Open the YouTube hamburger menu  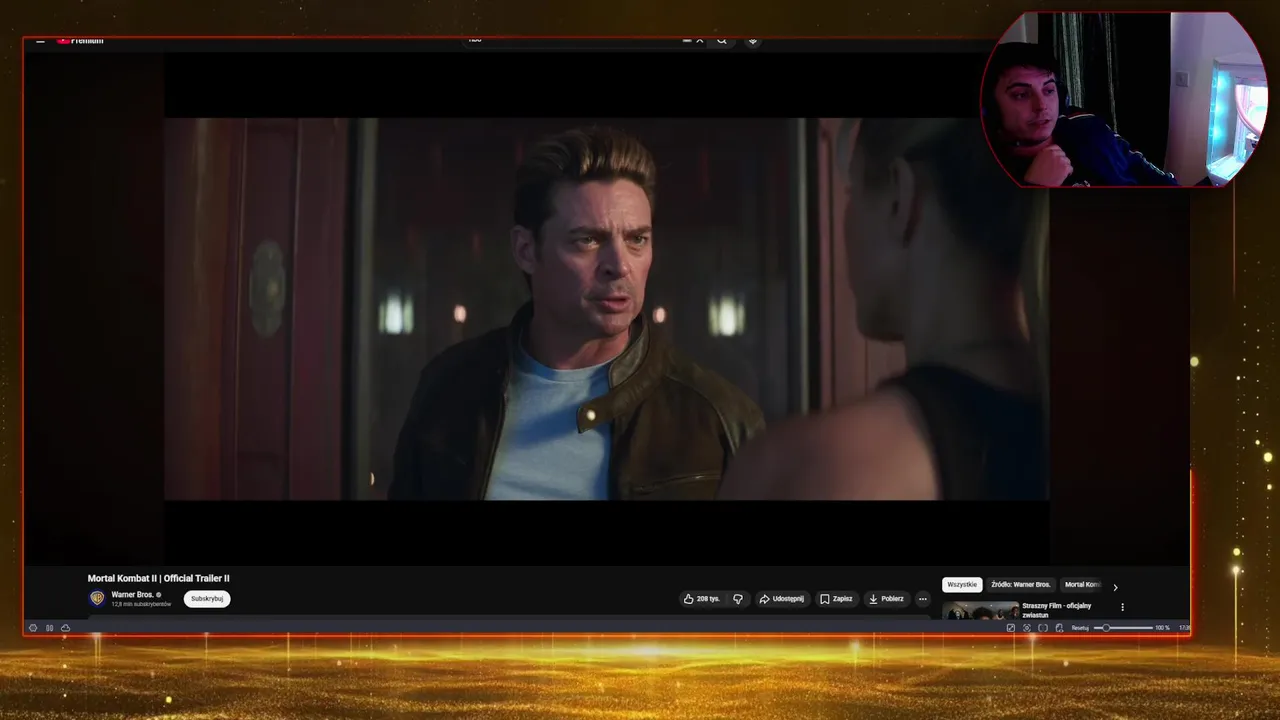[40, 41]
